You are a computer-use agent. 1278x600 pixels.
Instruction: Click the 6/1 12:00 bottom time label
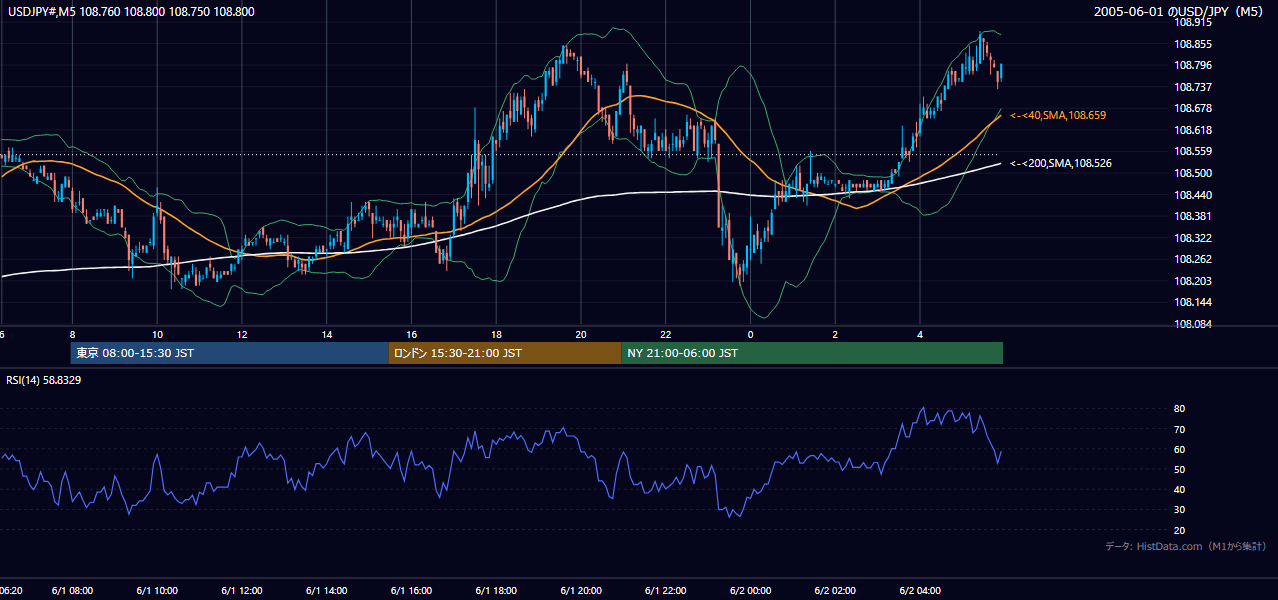coord(242,591)
